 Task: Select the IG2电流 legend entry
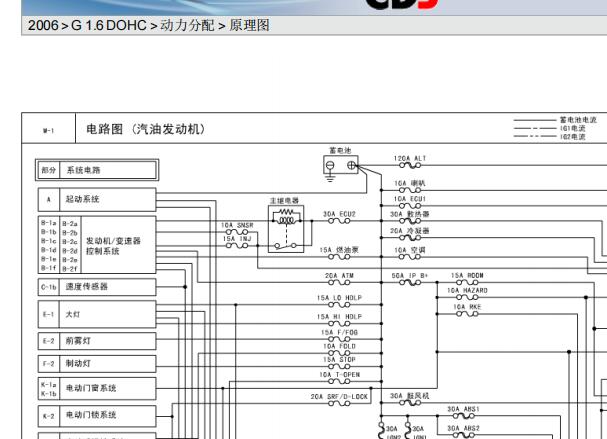(x=573, y=136)
